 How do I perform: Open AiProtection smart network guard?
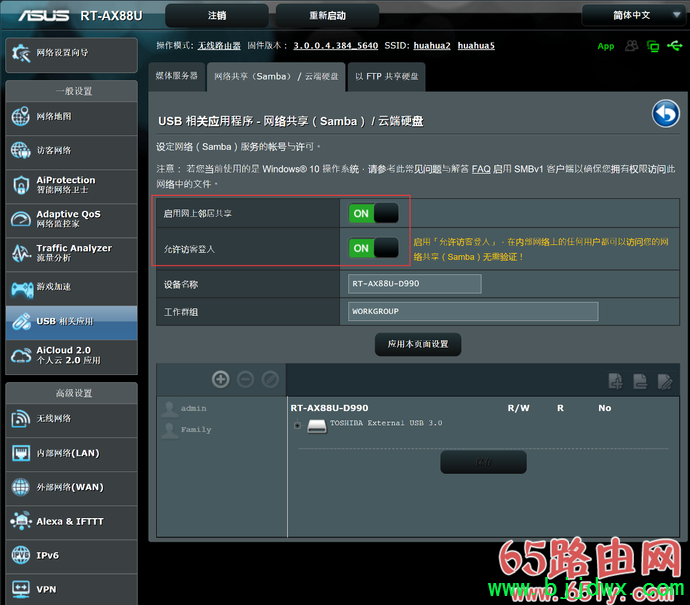pos(71,185)
